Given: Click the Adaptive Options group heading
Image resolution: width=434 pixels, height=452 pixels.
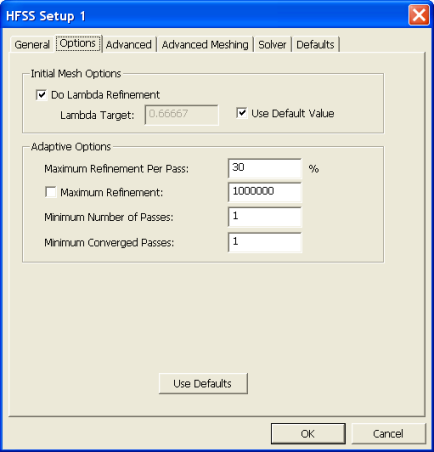Looking at the screenshot, I should click(71, 147).
